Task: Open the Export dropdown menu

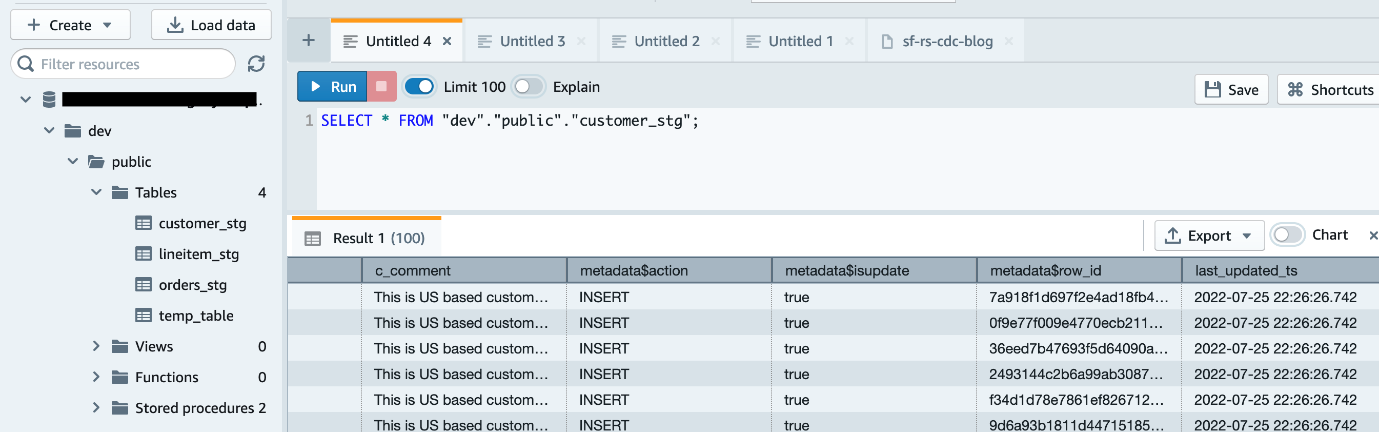Action: tap(1209, 236)
